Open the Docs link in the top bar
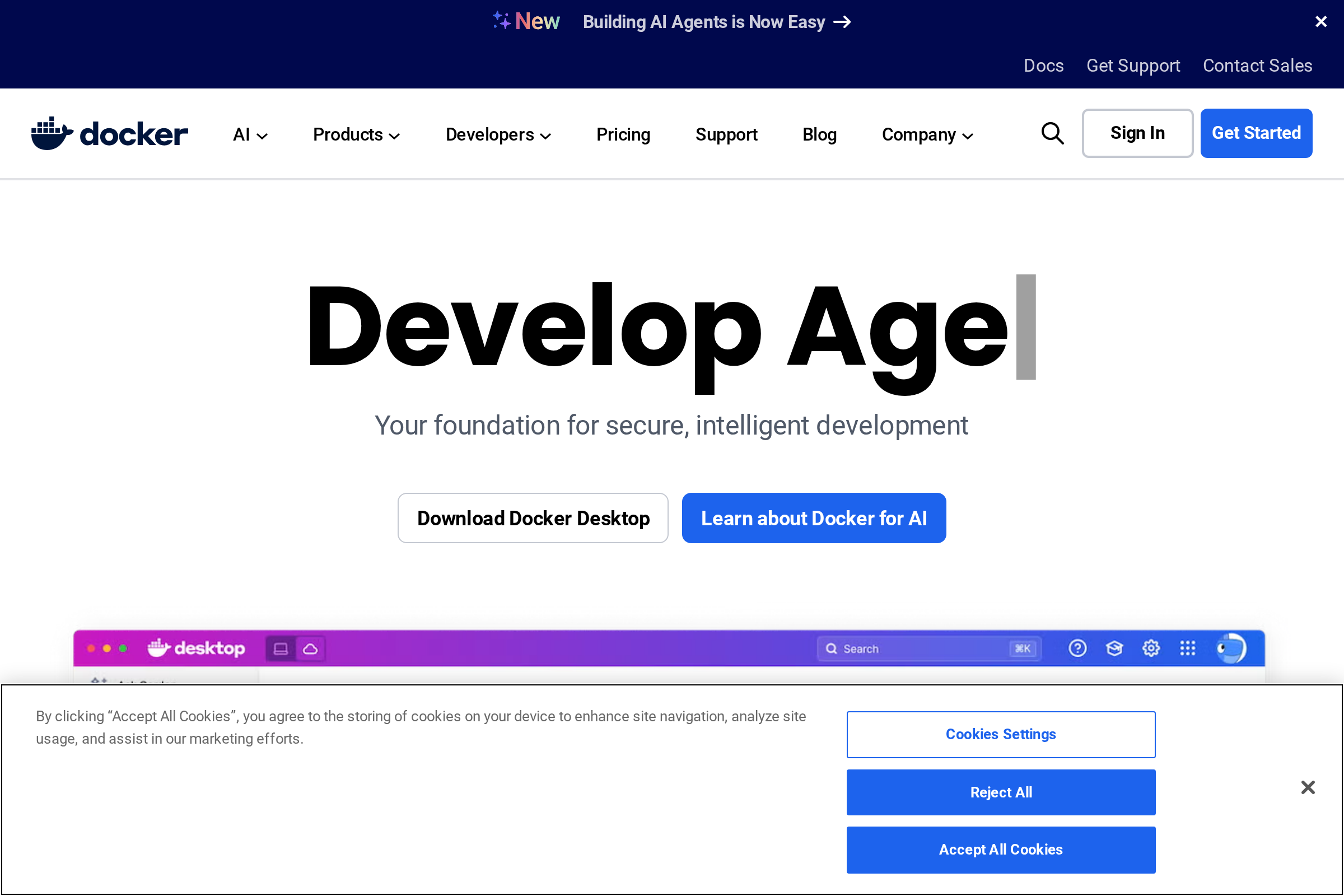1344x896 pixels. tap(1043, 65)
